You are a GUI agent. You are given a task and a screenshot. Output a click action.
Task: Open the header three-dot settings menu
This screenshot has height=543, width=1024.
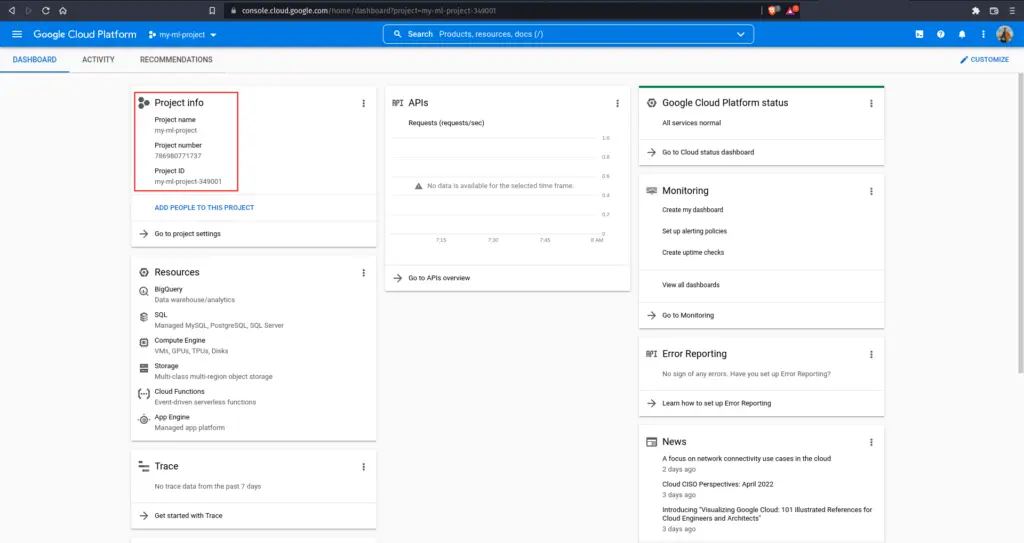[x=983, y=34]
